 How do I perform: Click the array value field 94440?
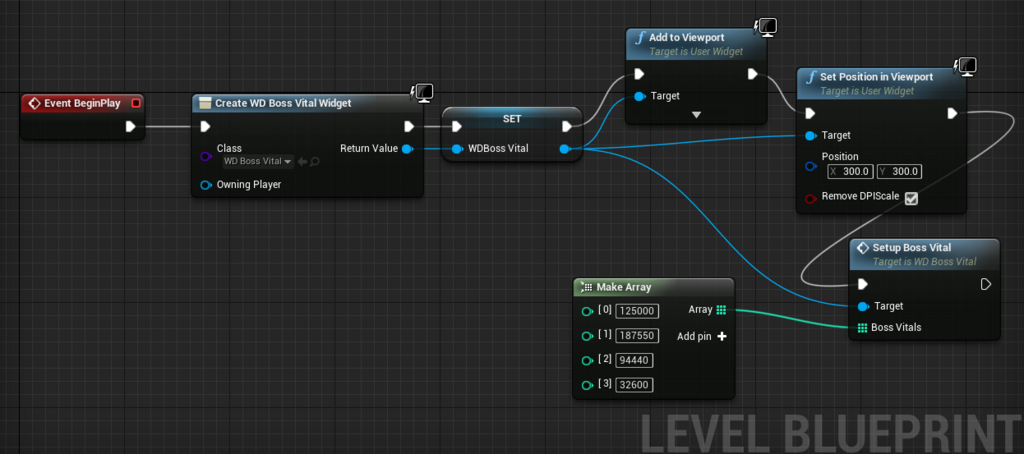(634, 360)
